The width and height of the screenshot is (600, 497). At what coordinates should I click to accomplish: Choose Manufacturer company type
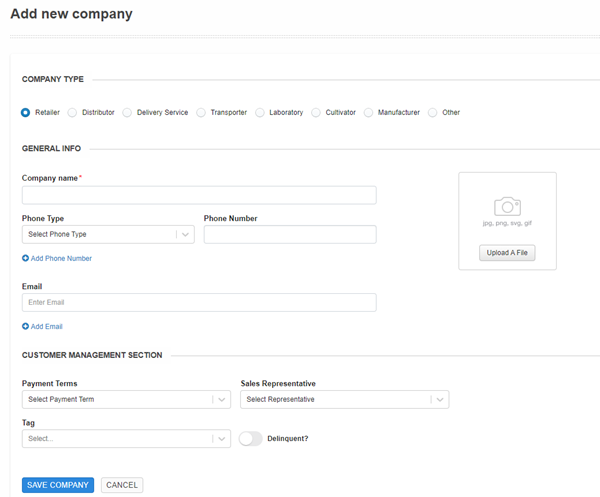368,112
